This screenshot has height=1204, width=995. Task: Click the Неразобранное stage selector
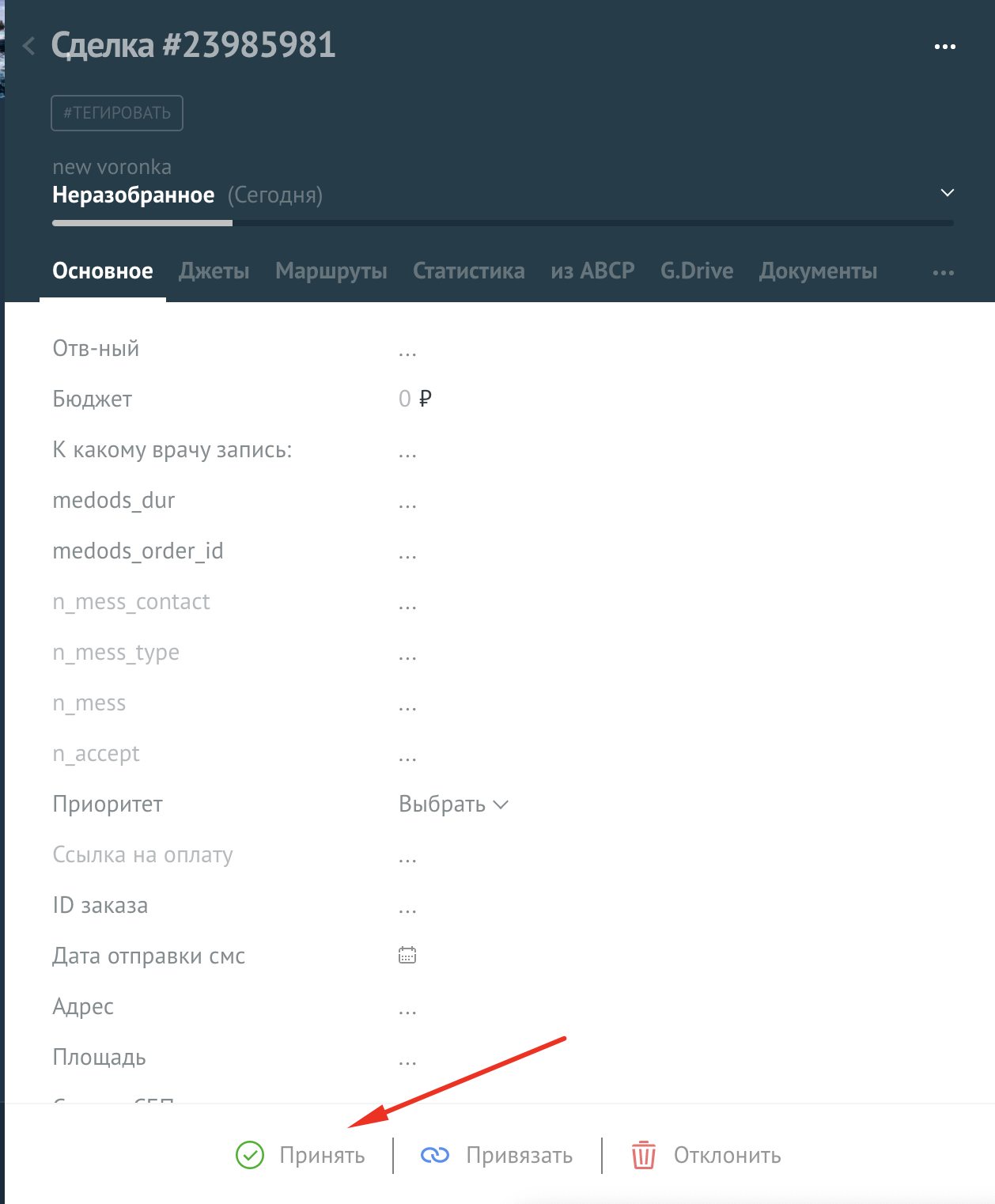[x=134, y=195]
